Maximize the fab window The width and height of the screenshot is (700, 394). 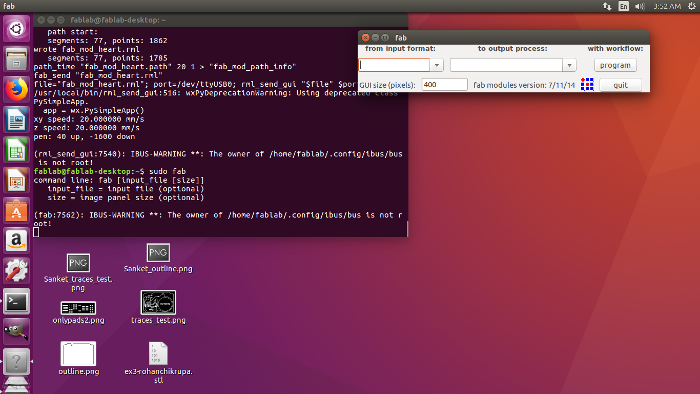point(385,37)
